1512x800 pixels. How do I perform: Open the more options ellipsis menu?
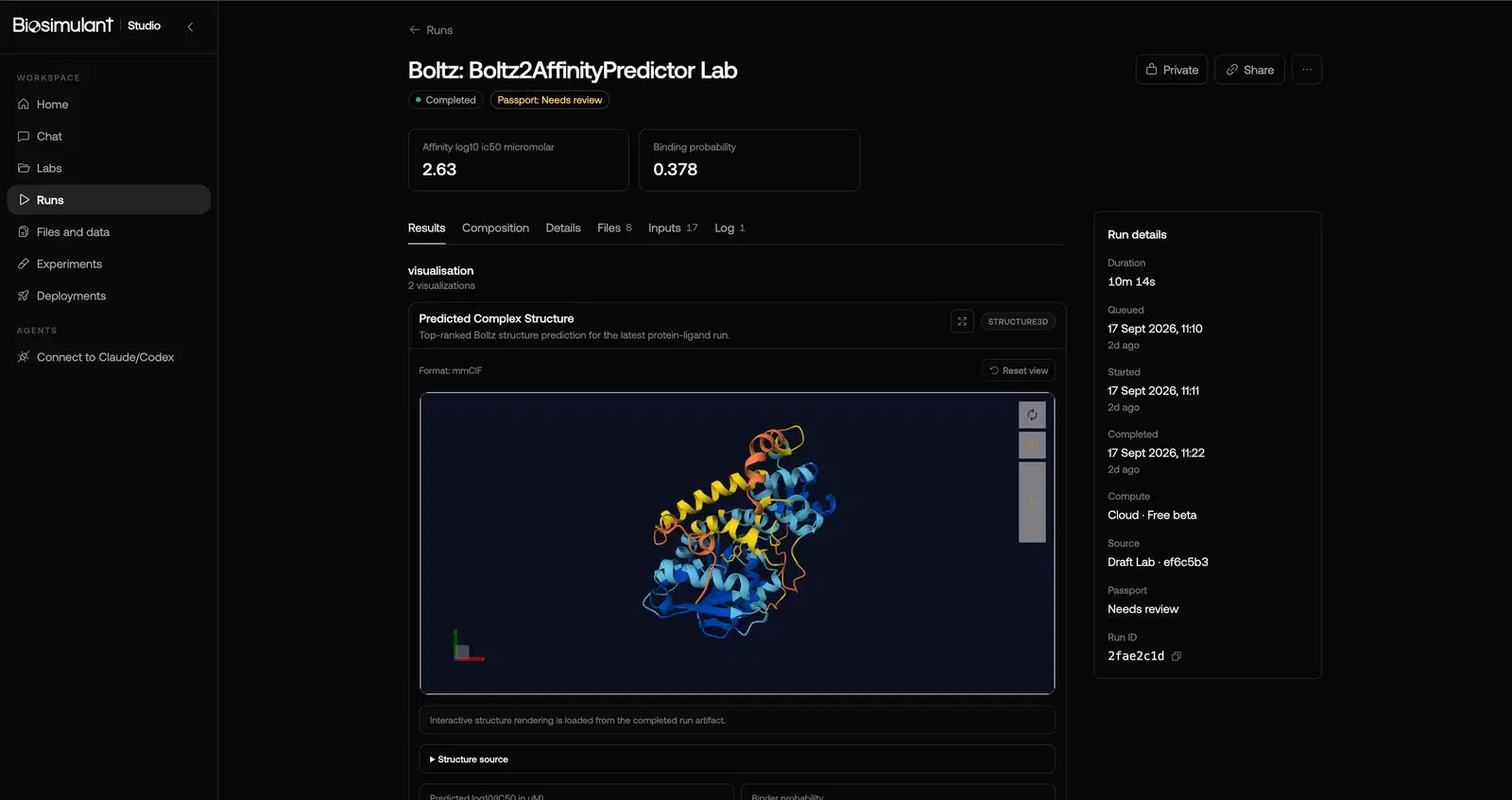pos(1307,70)
